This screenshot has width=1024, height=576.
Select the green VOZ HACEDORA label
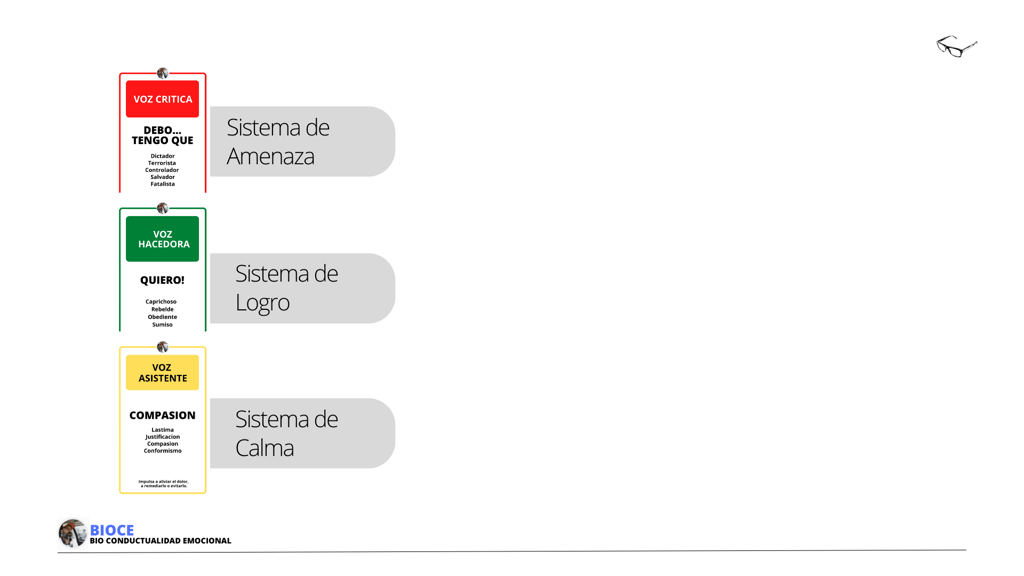click(162, 239)
